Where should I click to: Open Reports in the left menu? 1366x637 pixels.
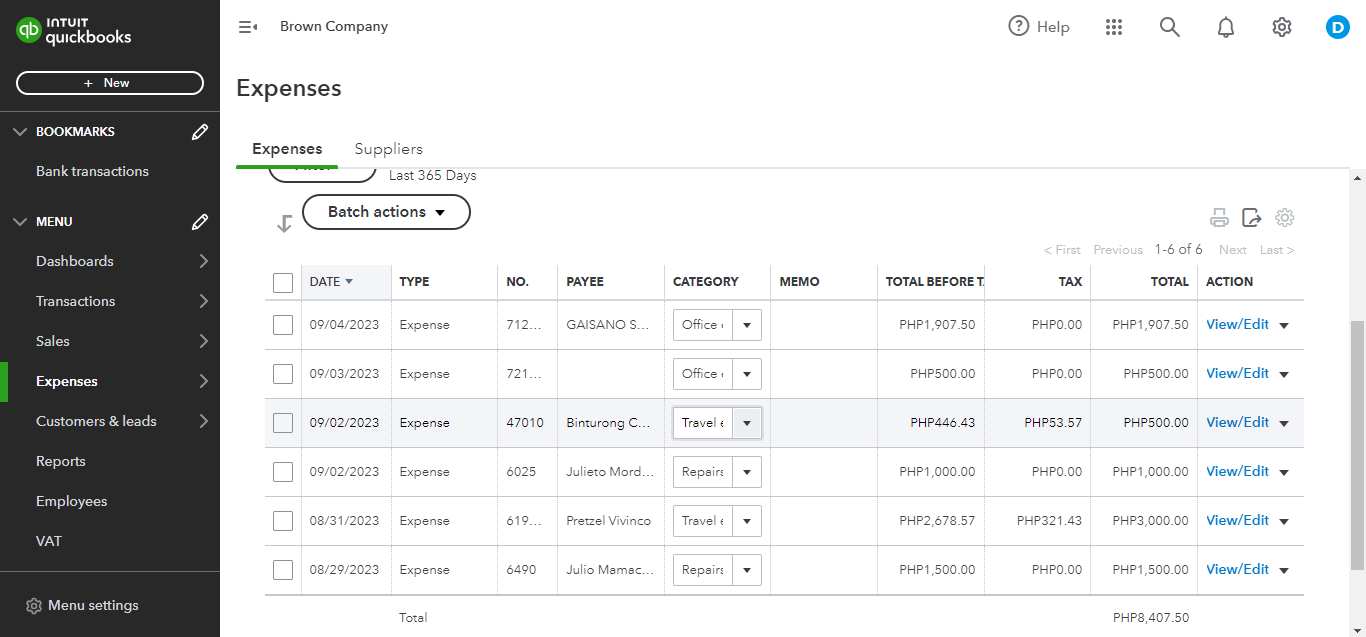coord(61,461)
